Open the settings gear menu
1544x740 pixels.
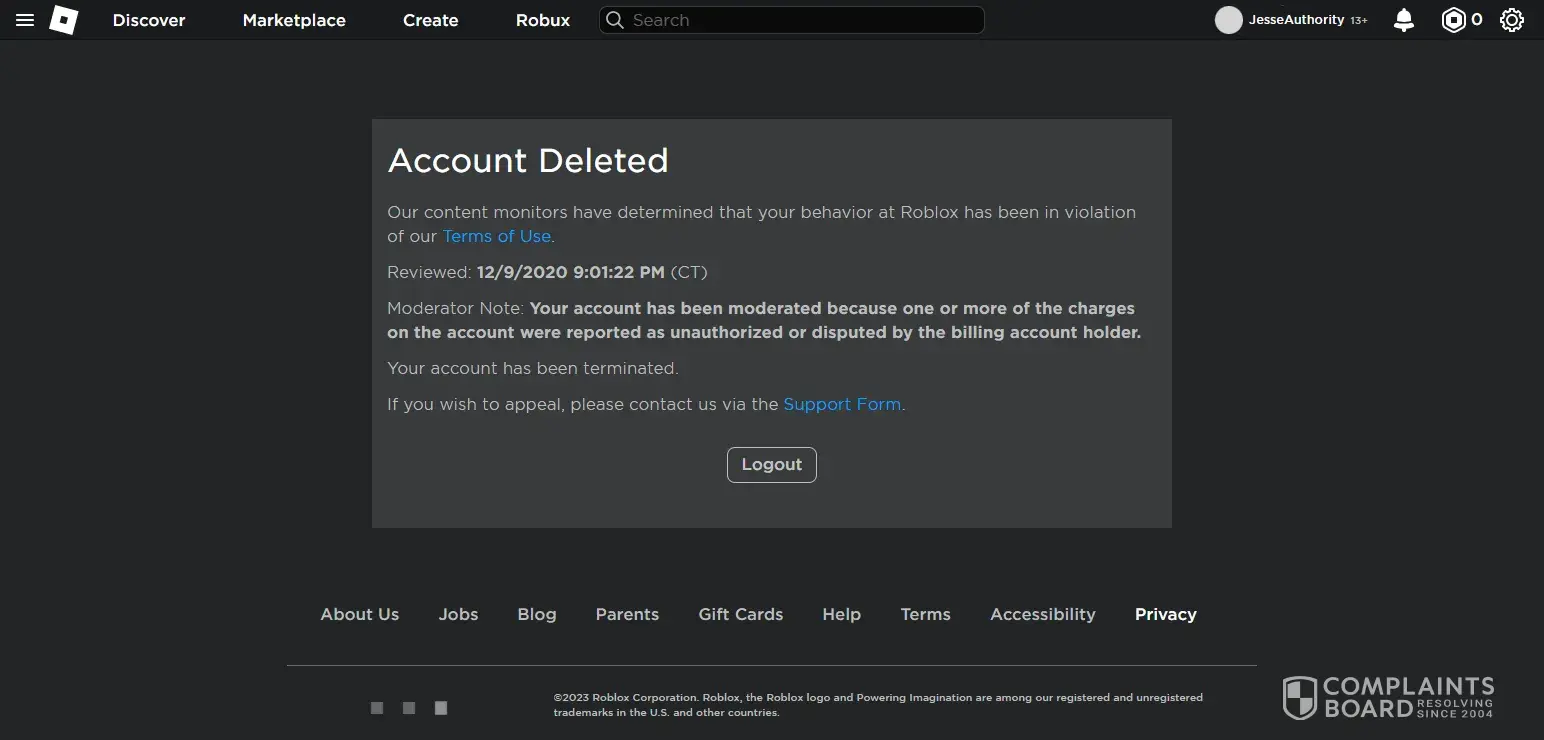(1512, 20)
